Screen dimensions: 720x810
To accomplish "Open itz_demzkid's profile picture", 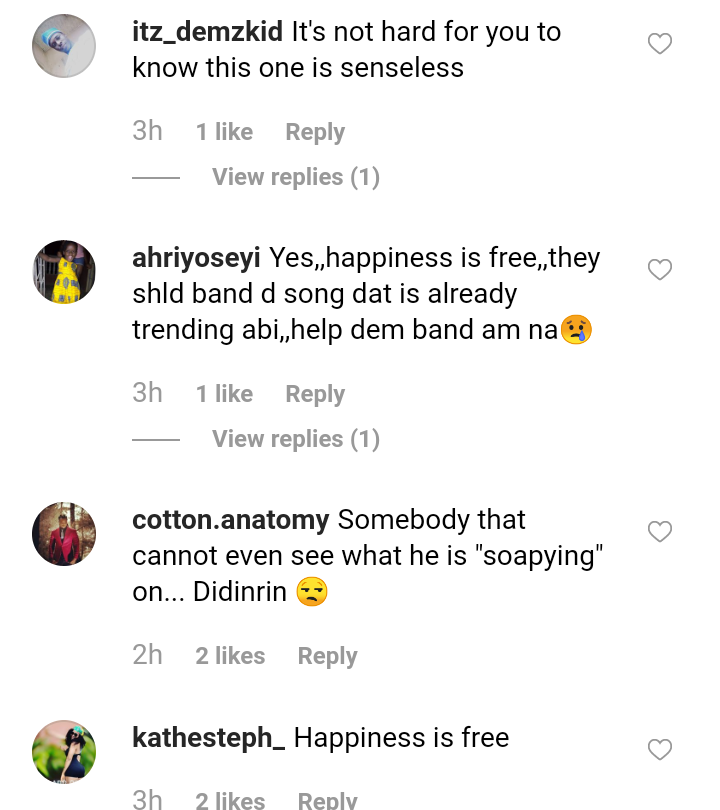I will click(64, 46).
